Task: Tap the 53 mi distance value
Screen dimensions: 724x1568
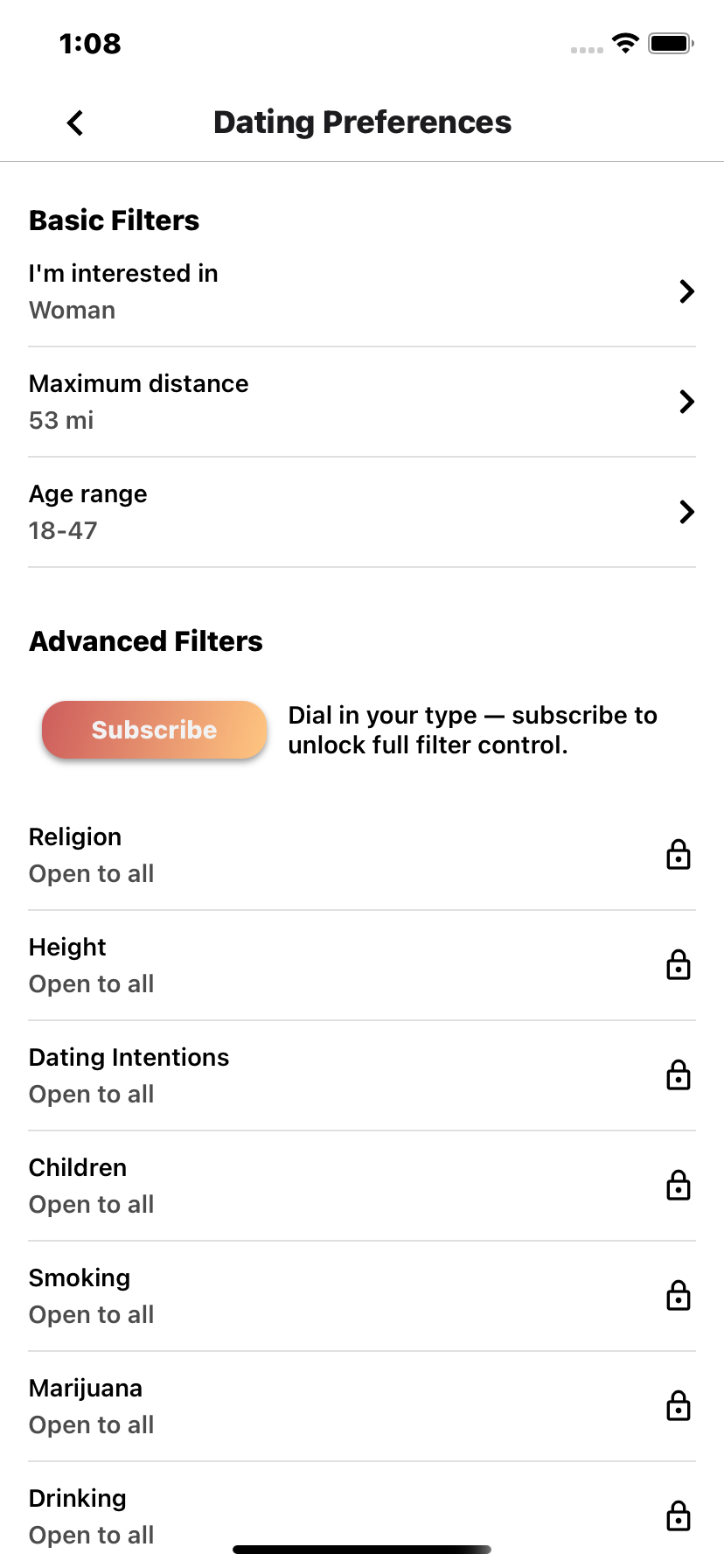Action: coord(61,421)
